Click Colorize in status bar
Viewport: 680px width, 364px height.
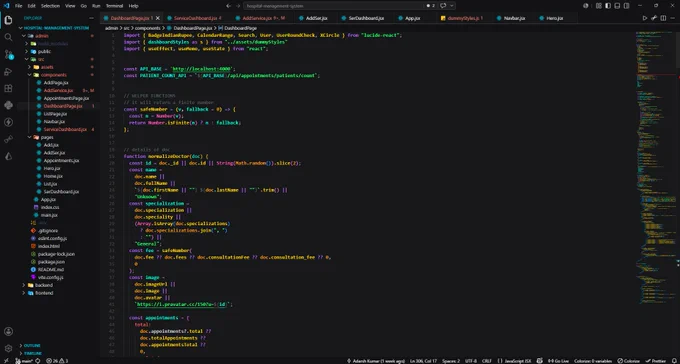point(628,361)
